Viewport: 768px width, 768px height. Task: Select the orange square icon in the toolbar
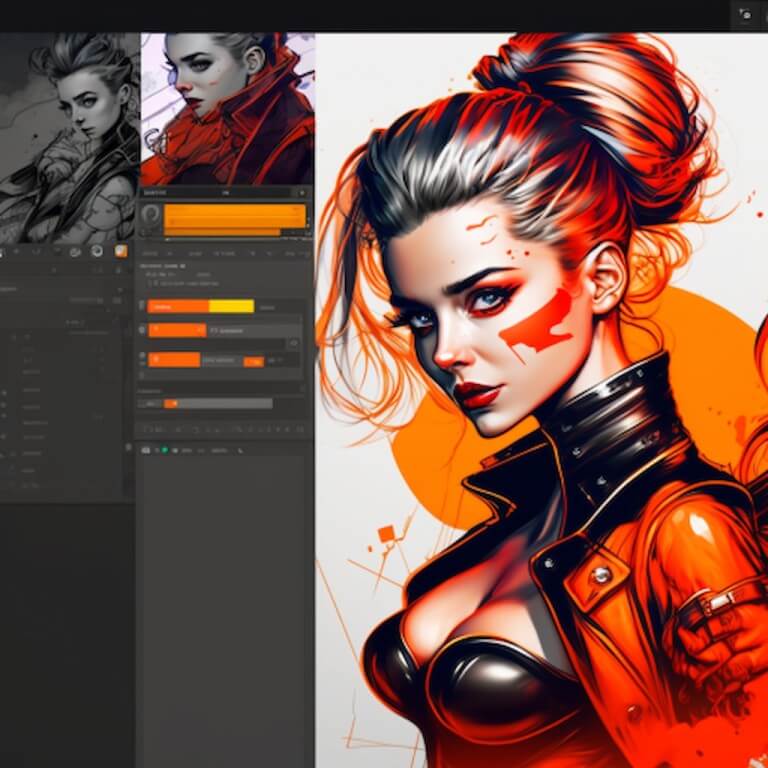[x=121, y=252]
